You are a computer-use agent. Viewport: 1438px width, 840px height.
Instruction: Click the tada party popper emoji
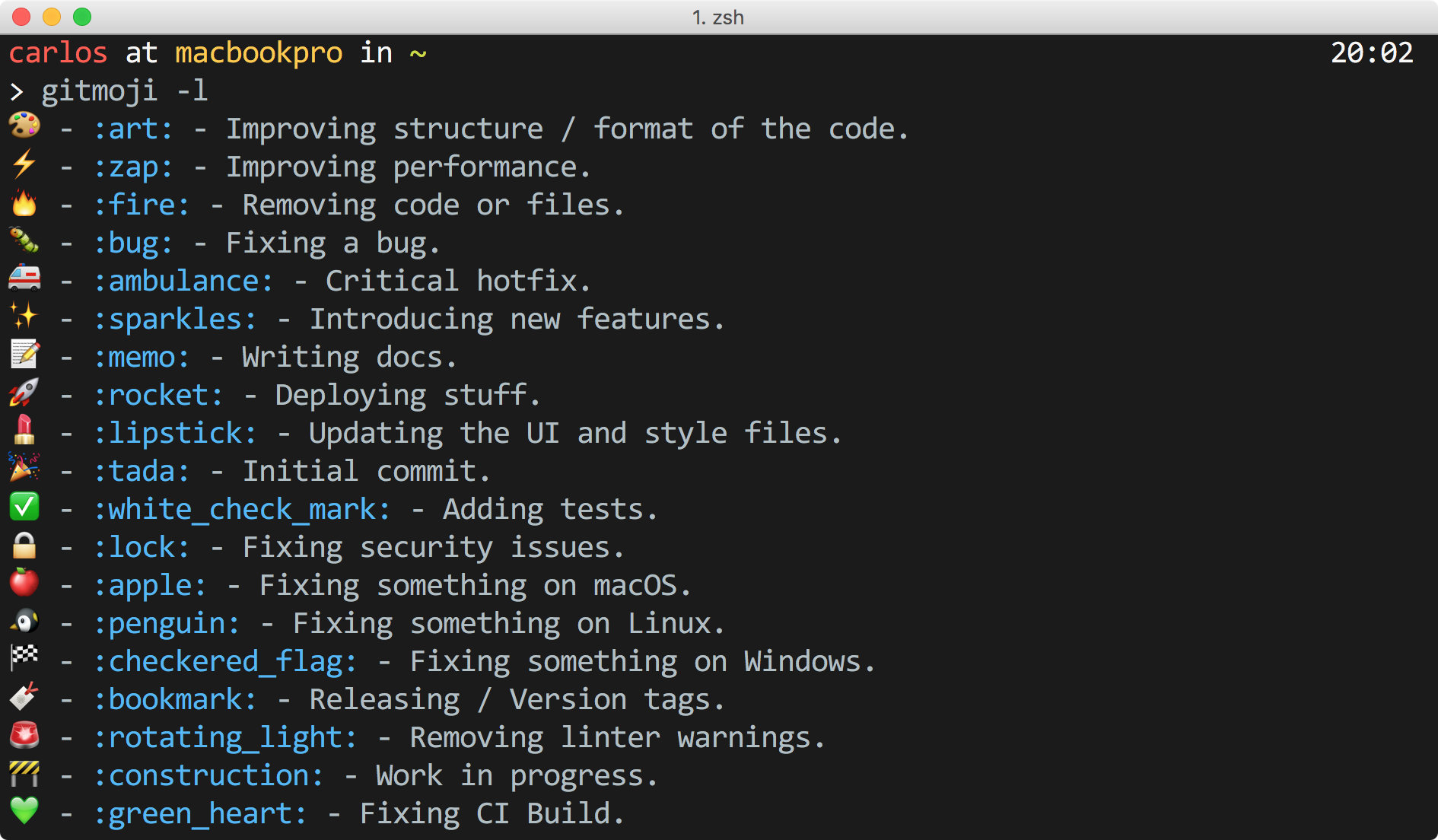point(24,469)
